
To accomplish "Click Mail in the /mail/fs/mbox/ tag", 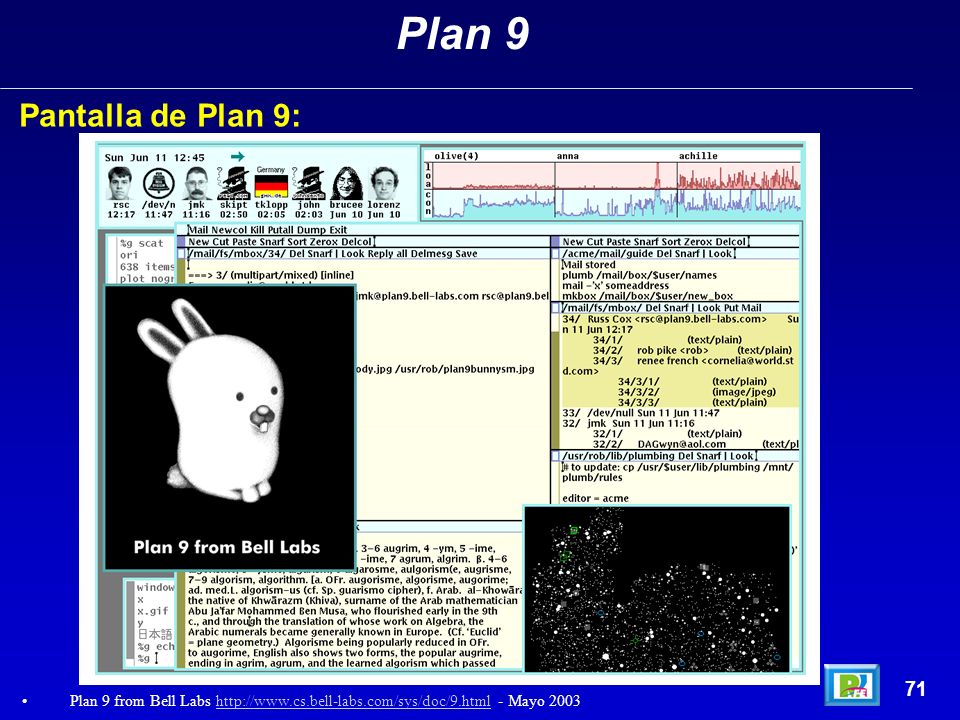I will pos(751,308).
